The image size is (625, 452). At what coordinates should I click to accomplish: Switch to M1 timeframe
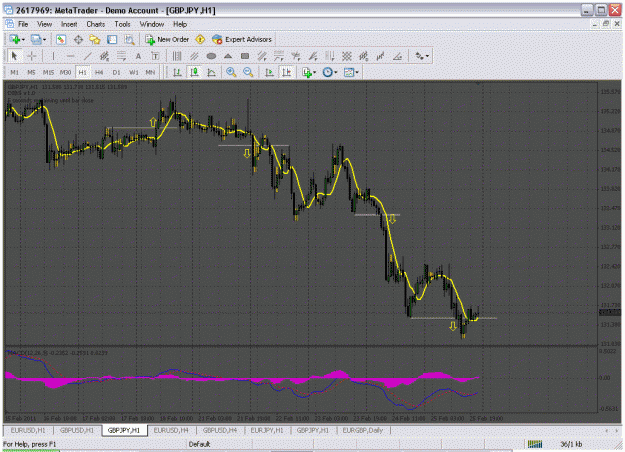pyautogui.click(x=14, y=73)
